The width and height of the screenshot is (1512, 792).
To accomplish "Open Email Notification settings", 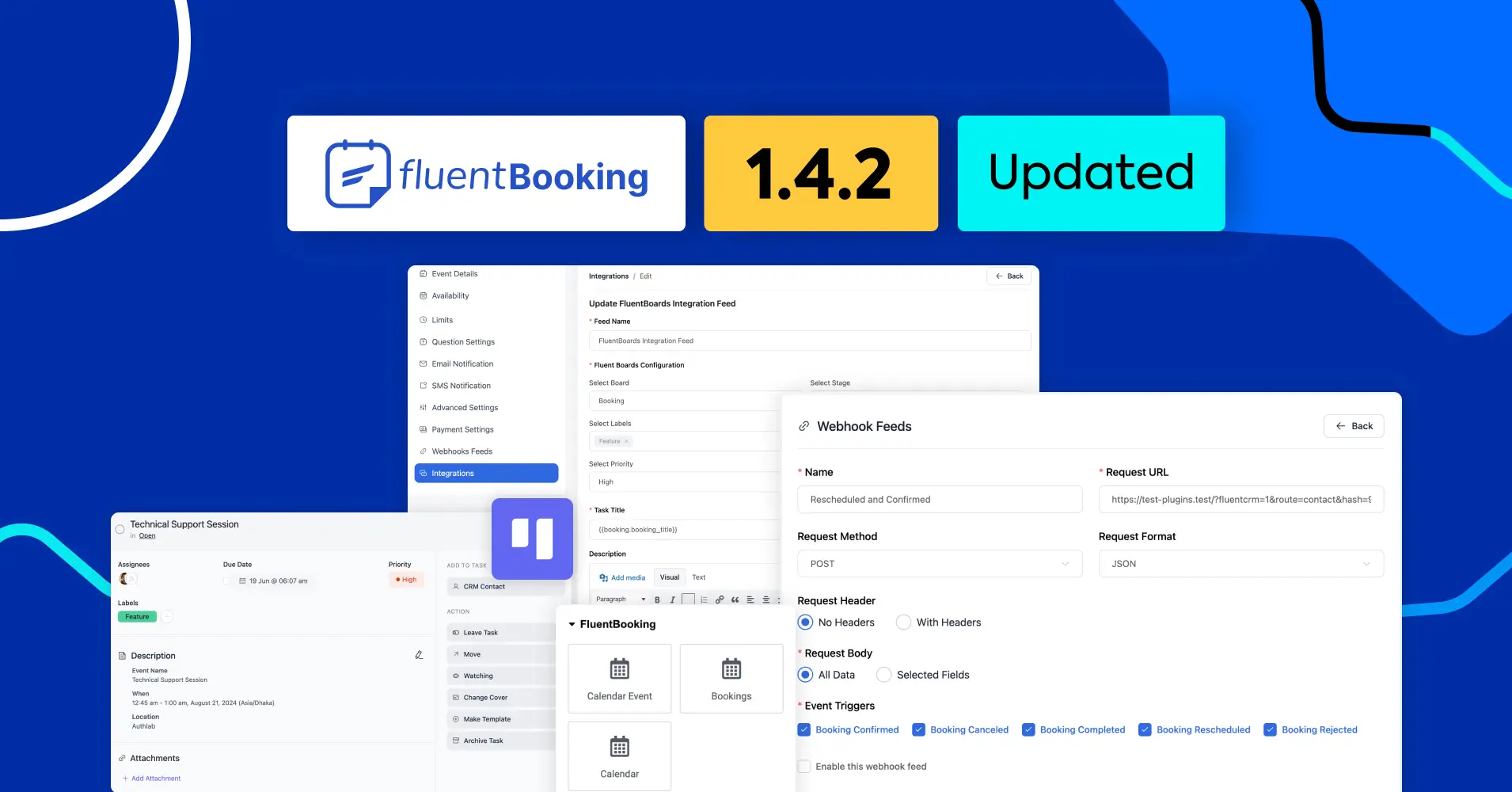I will pos(456,364).
